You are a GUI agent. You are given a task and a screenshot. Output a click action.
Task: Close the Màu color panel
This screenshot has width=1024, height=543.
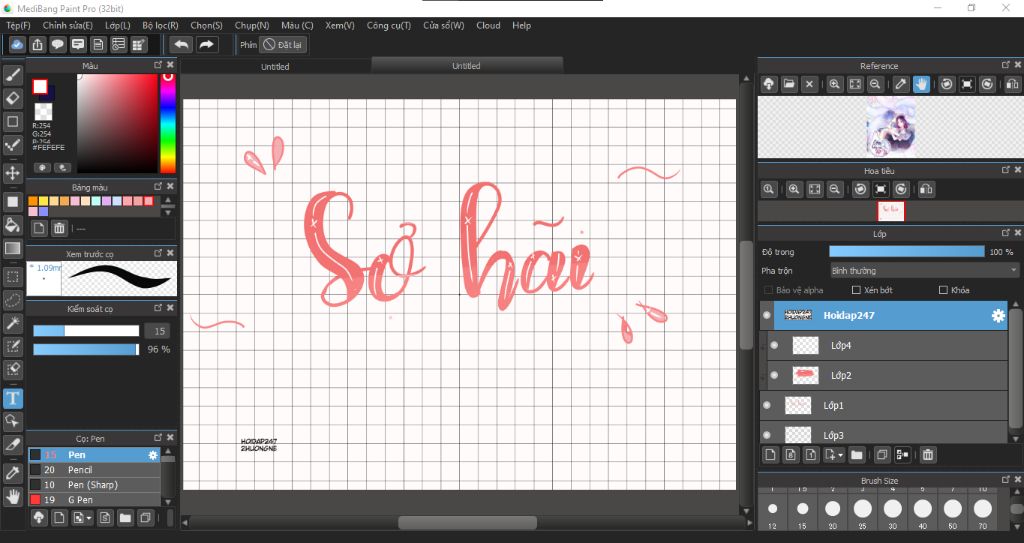(x=170, y=65)
